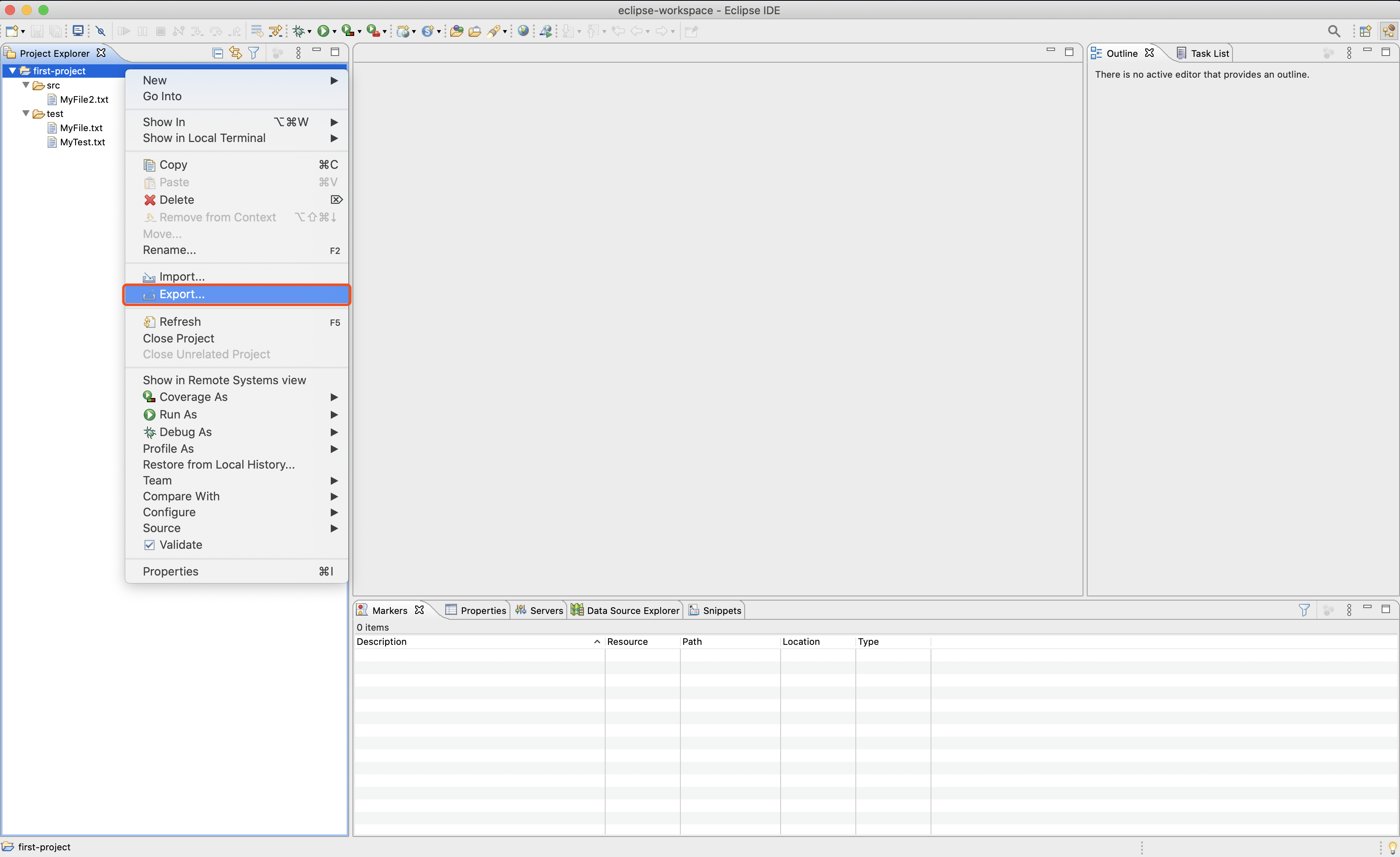This screenshot has width=1400, height=857.
Task: Open Properties from the context menu
Action: (x=237, y=571)
